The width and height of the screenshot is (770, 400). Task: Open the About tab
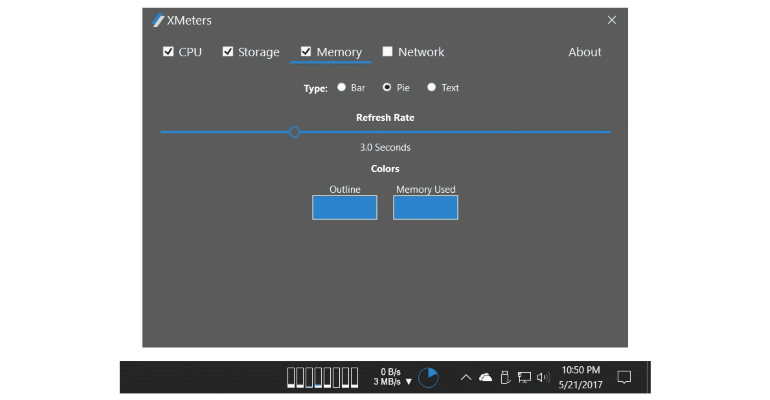(x=584, y=52)
